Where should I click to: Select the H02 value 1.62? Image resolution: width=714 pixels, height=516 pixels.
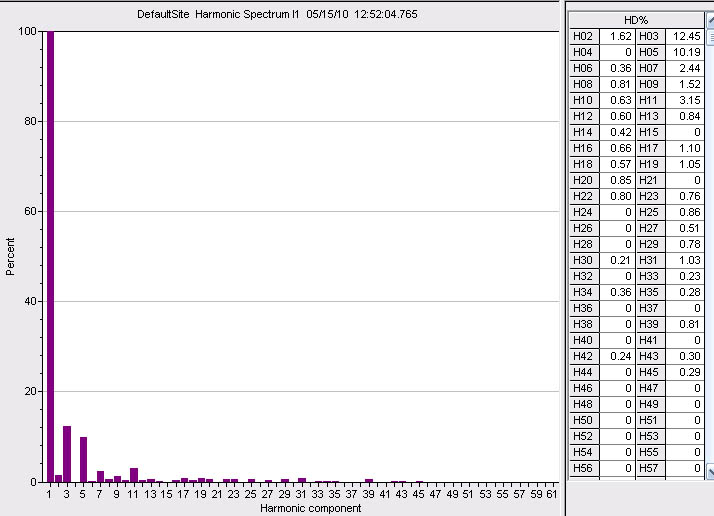[x=617, y=36]
